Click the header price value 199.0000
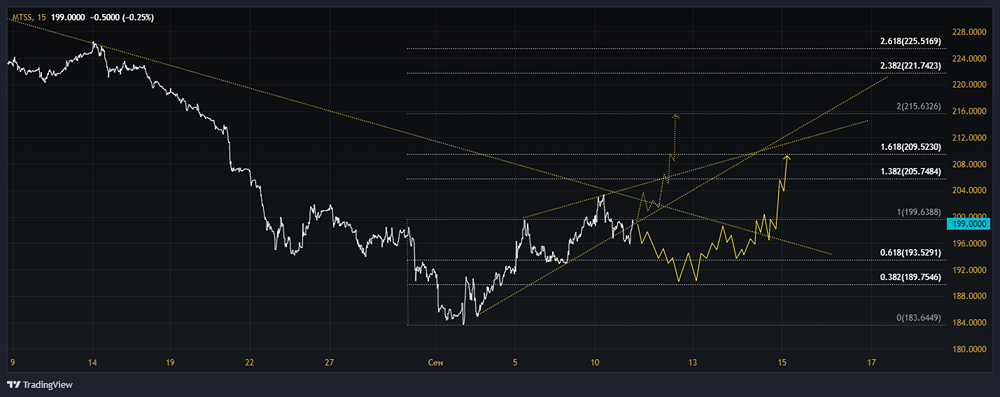The height and width of the screenshot is (397, 1000). (x=68, y=18)
